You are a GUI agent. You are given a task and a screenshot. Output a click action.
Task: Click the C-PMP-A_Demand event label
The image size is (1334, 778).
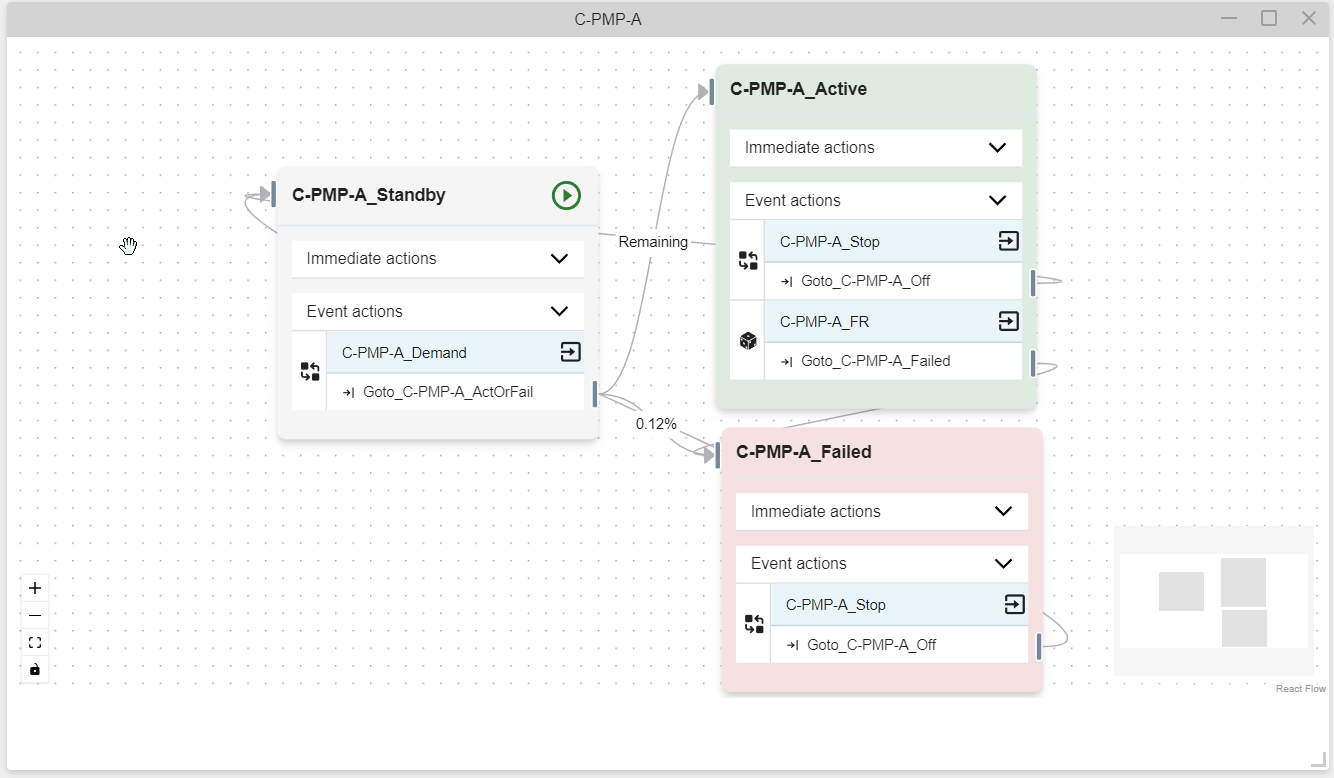coord(404,352)
